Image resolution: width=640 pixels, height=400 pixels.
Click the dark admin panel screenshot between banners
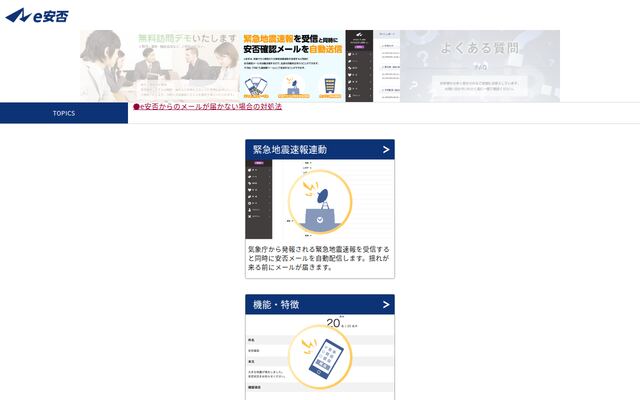359,66
